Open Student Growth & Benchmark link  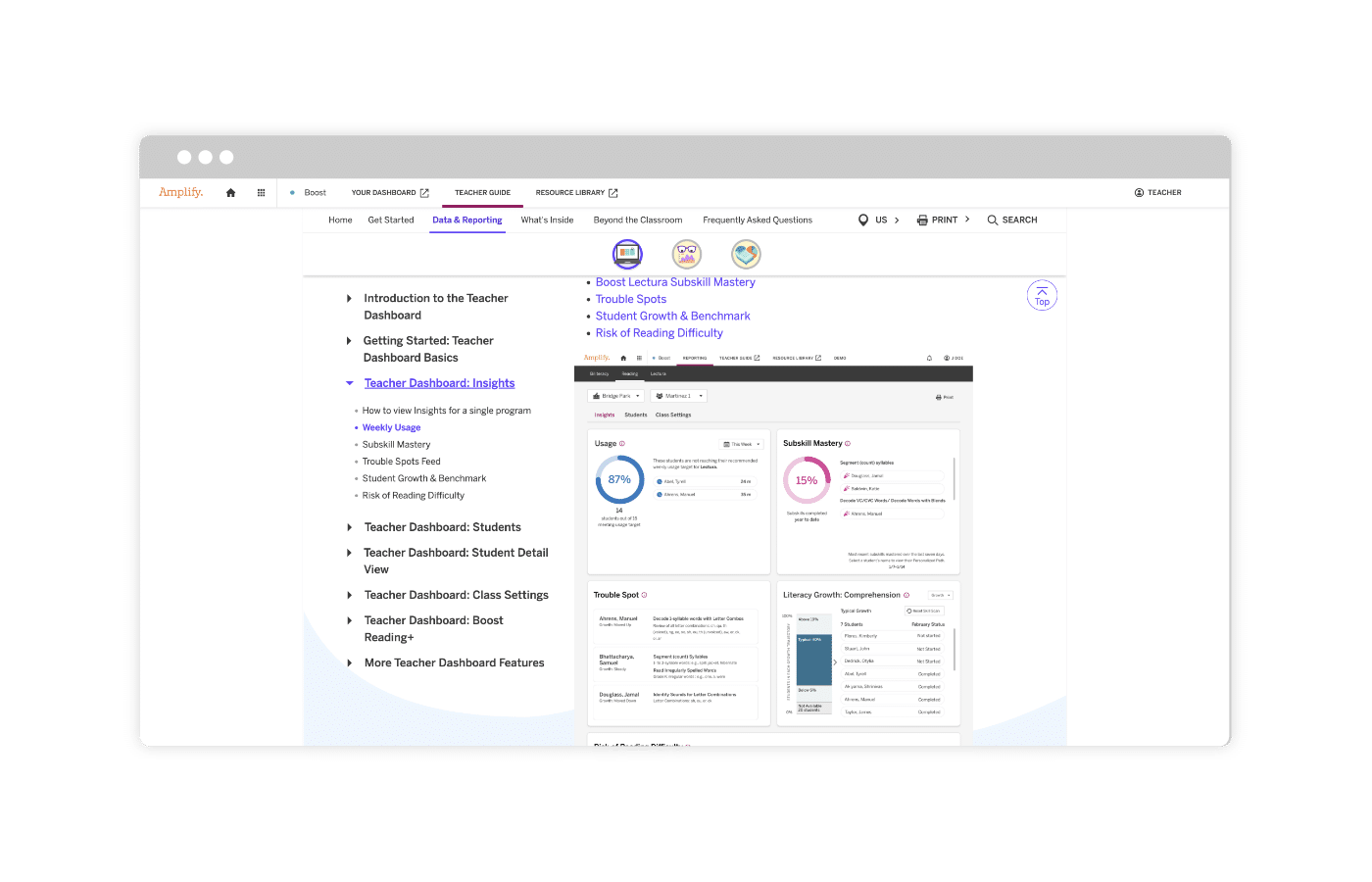coord(673,316)
